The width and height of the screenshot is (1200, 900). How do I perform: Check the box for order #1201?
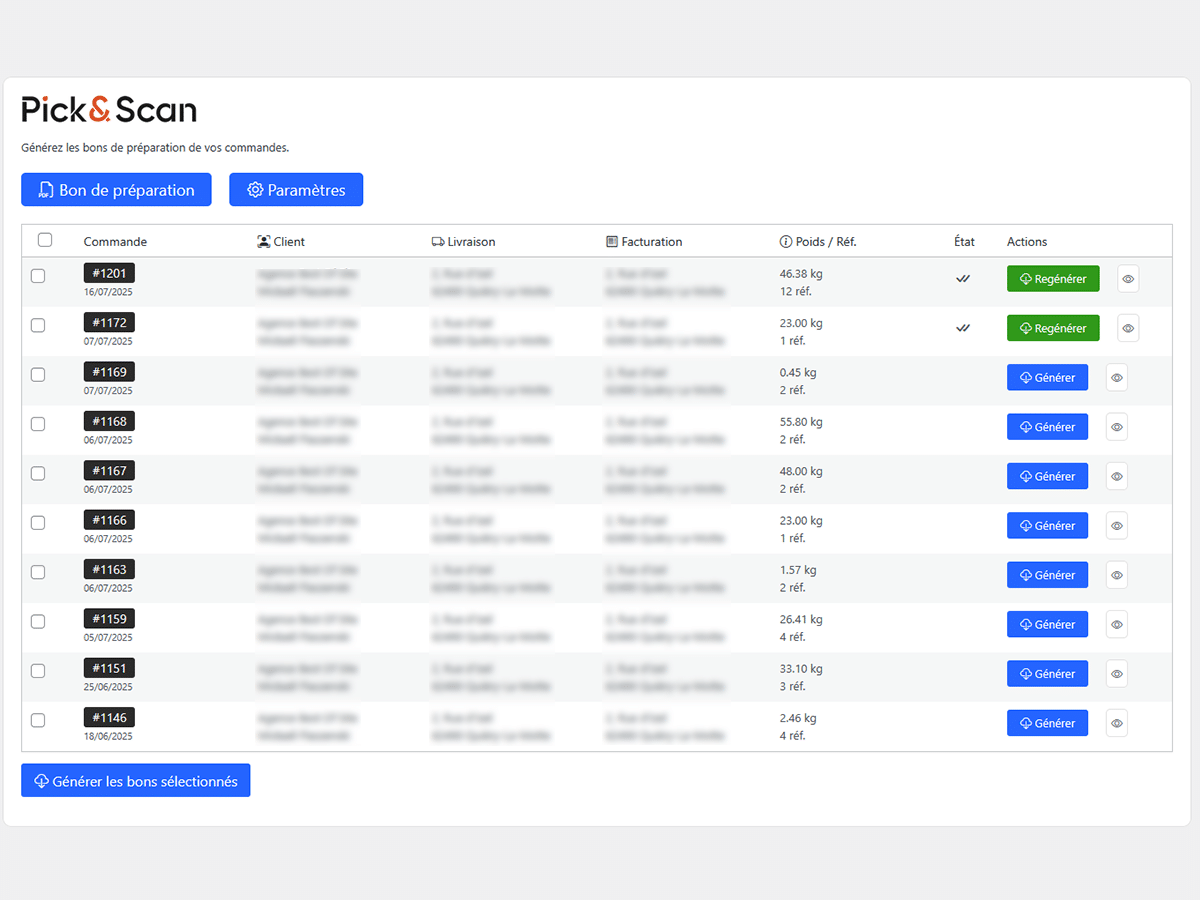point(38,276)
